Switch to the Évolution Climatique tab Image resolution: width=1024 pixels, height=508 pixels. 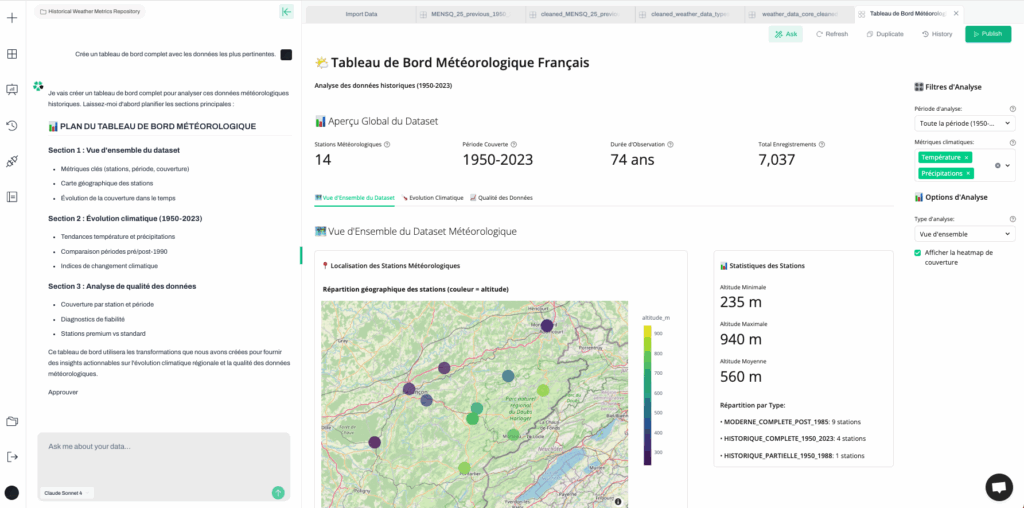433,198
